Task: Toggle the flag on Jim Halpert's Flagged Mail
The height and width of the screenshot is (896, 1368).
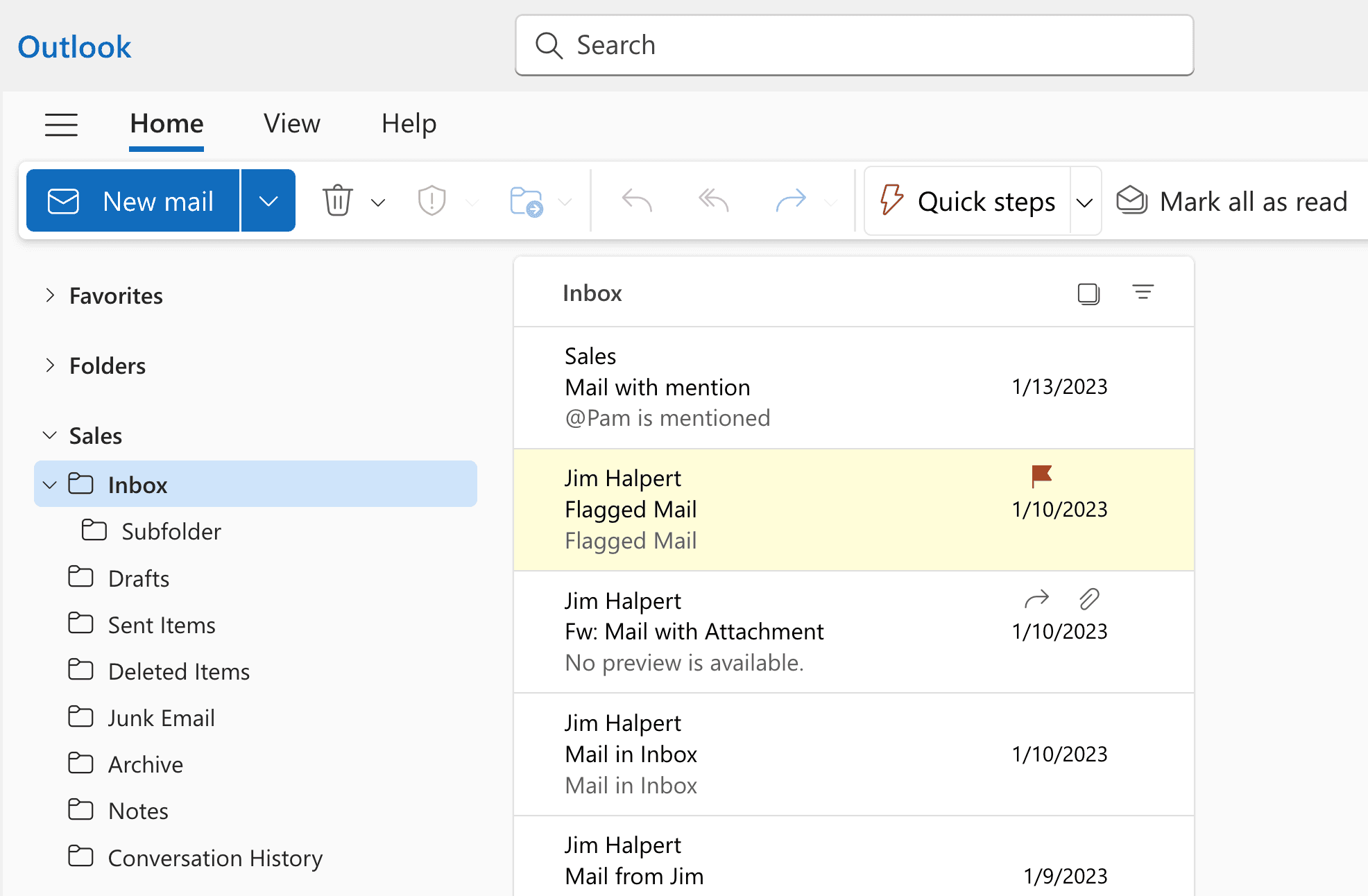Action: 1041,476
